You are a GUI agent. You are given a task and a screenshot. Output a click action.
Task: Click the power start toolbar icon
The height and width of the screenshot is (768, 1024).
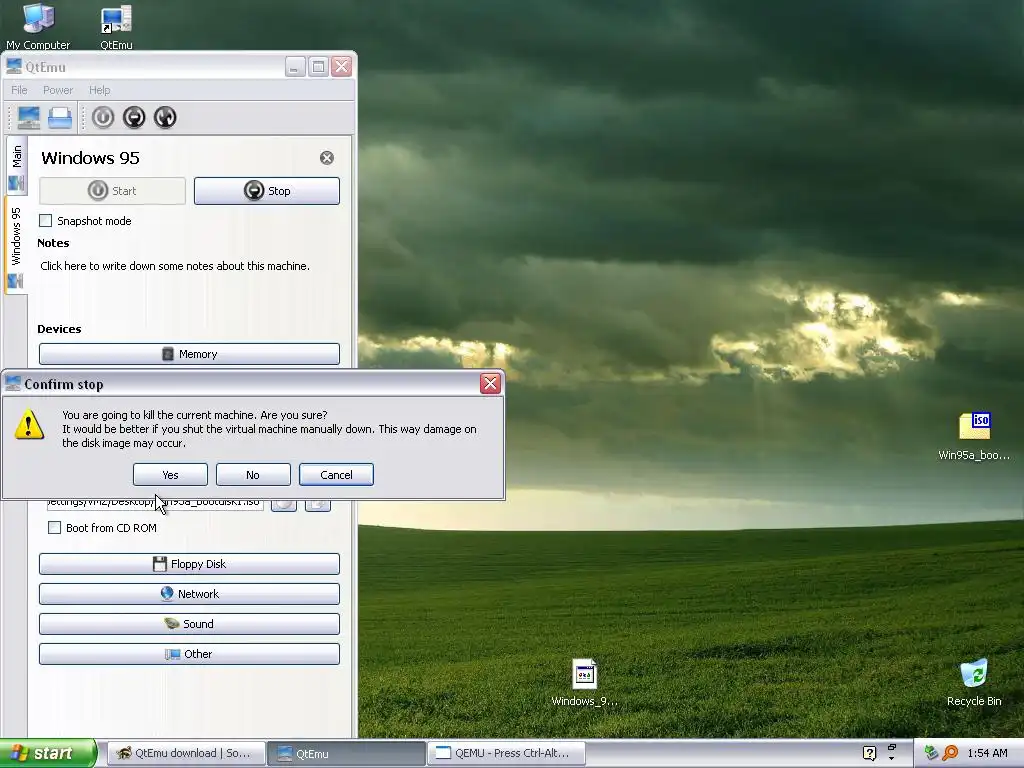click(103, 118)
